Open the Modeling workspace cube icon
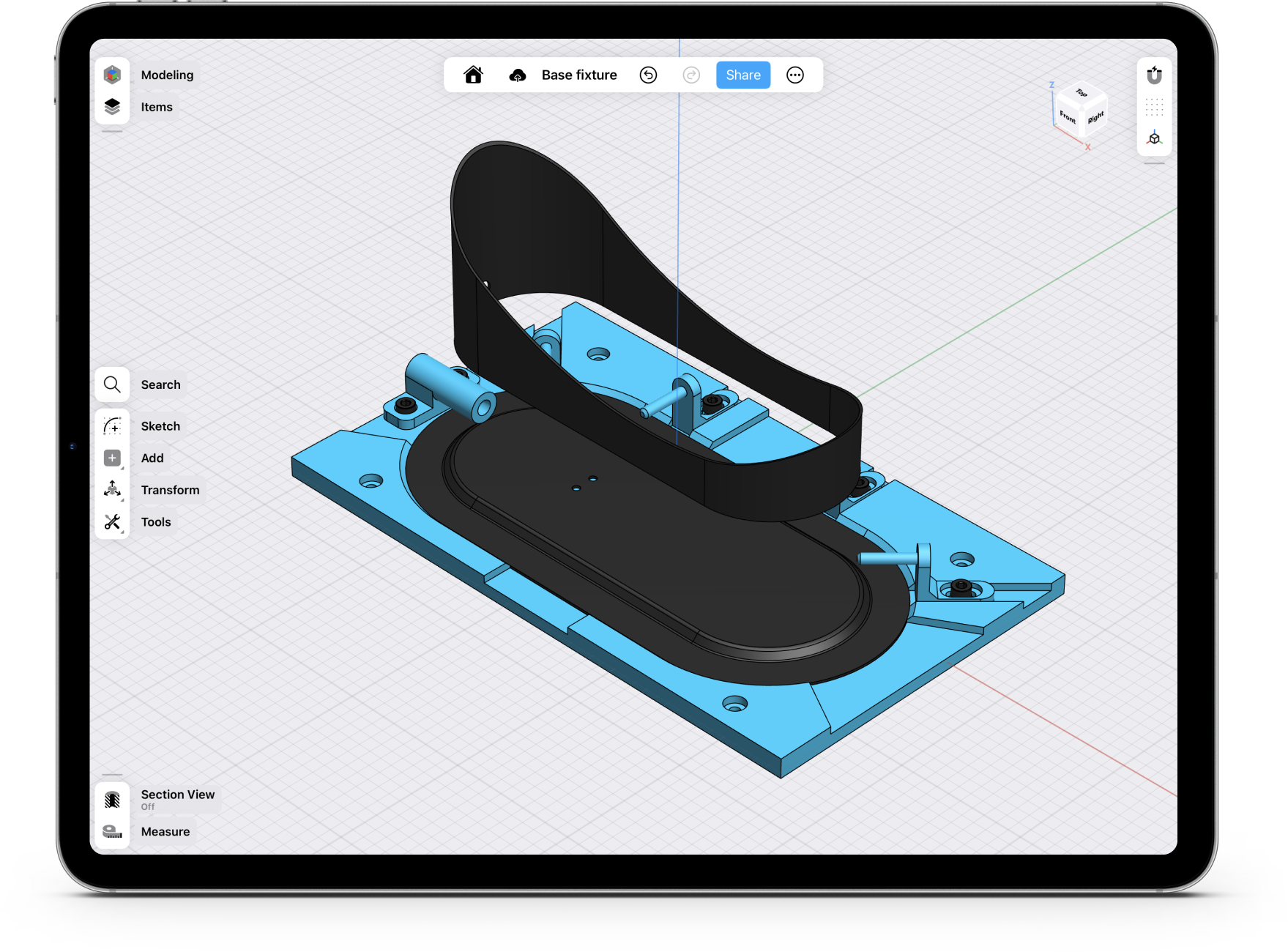The width and height of the screenshot is (1288, 952). tap(112, 75)
